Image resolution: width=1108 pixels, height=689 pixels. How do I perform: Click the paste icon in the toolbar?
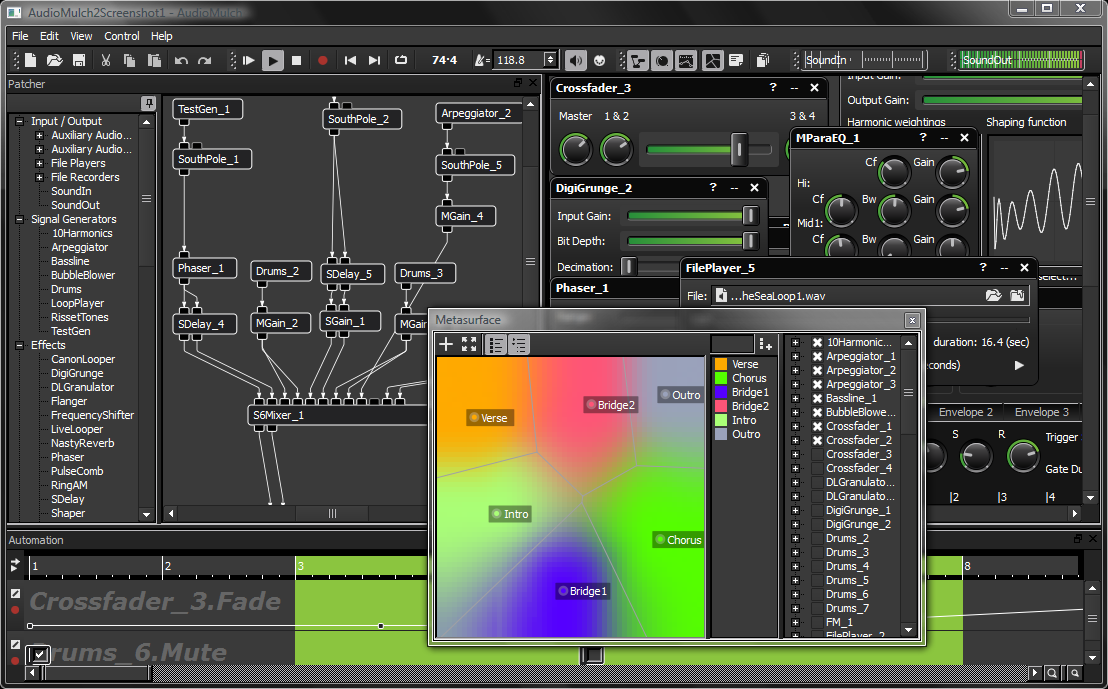tap(154, 61)
